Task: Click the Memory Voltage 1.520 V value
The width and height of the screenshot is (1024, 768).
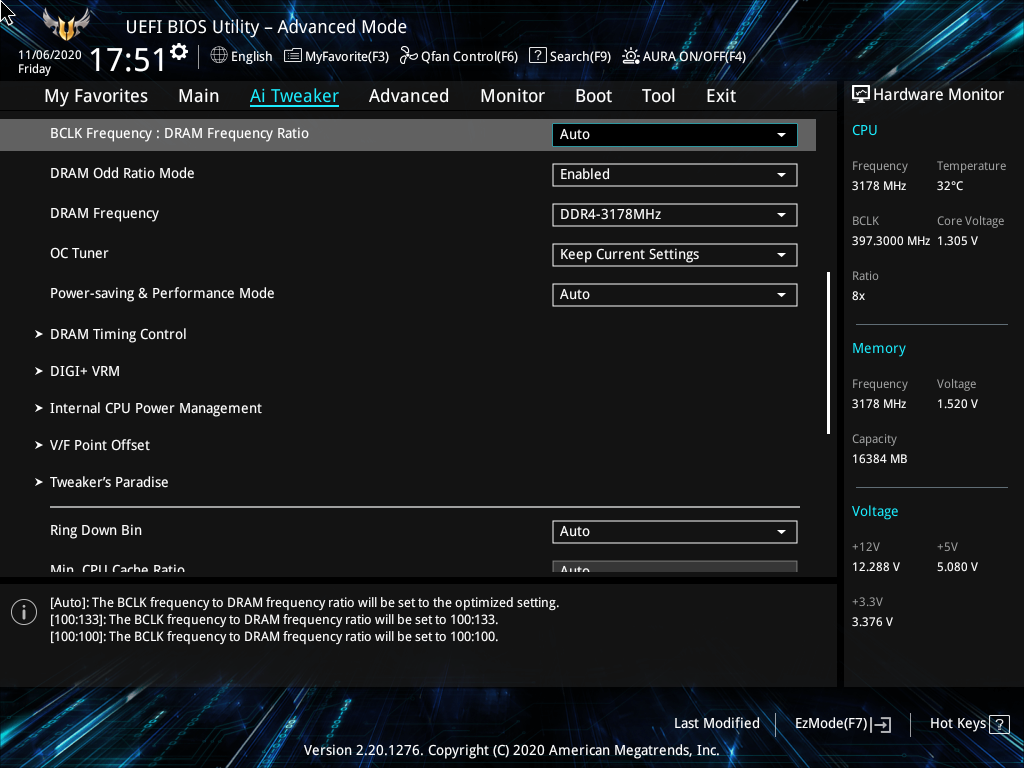Action: pos(957,404)
